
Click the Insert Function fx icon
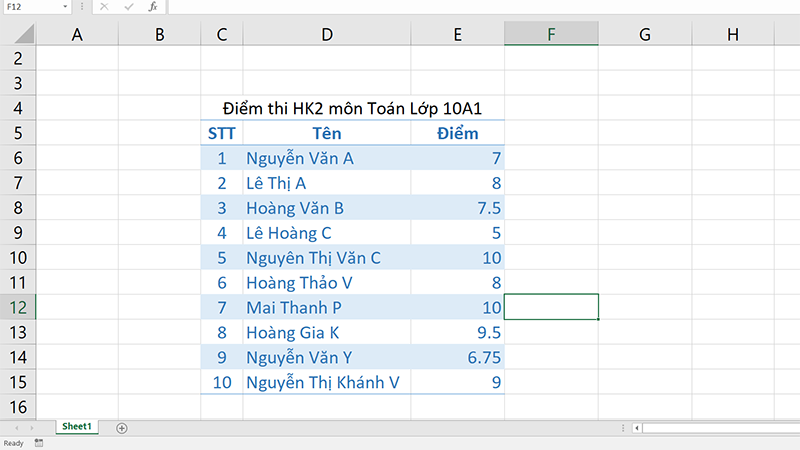(152, 7)
